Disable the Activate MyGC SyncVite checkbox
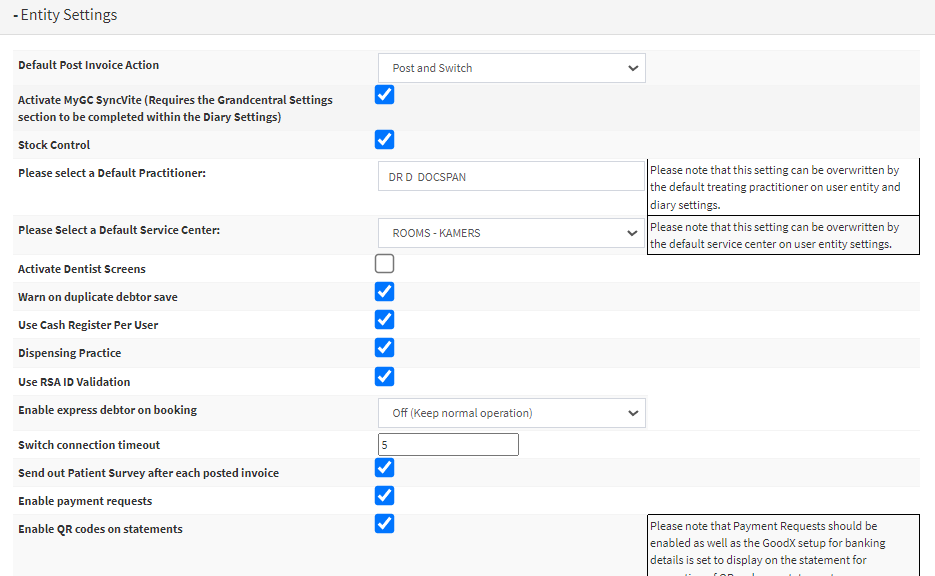Viewport: 935px width, 576px height. [384, 95]
